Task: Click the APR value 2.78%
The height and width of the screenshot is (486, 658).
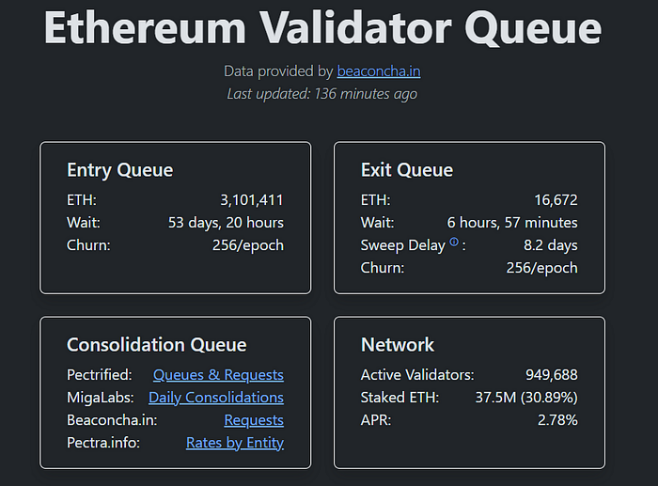Action: pos(558,420)
